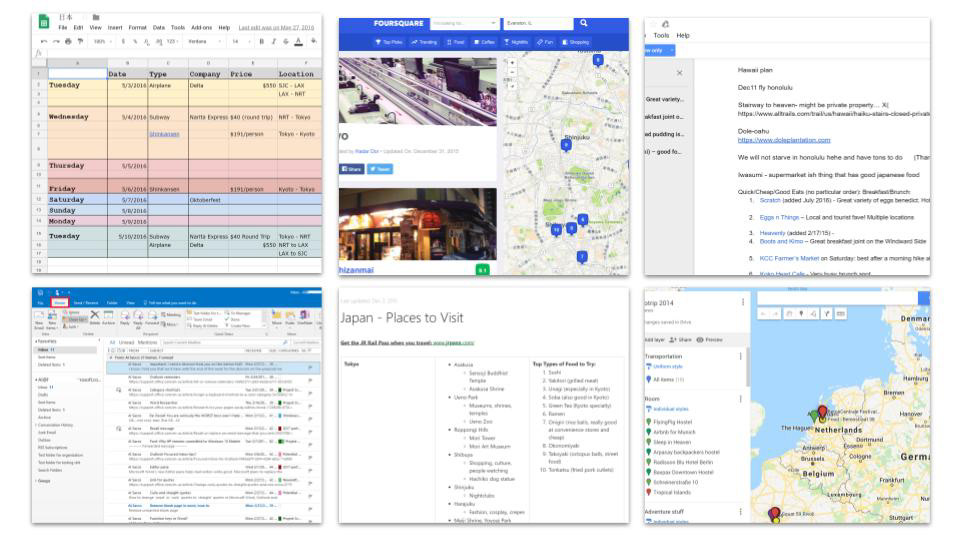Click Share in the My Maps panel
Image resolution: width=960 pixels, height=540 pixels.
pyautogui.click(x=680, y=340)
